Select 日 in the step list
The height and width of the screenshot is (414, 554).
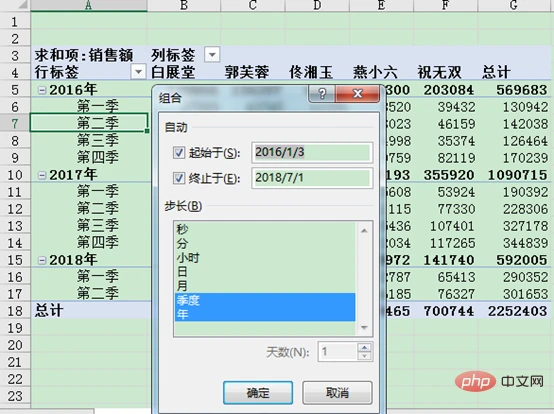[x=265, y=272]
